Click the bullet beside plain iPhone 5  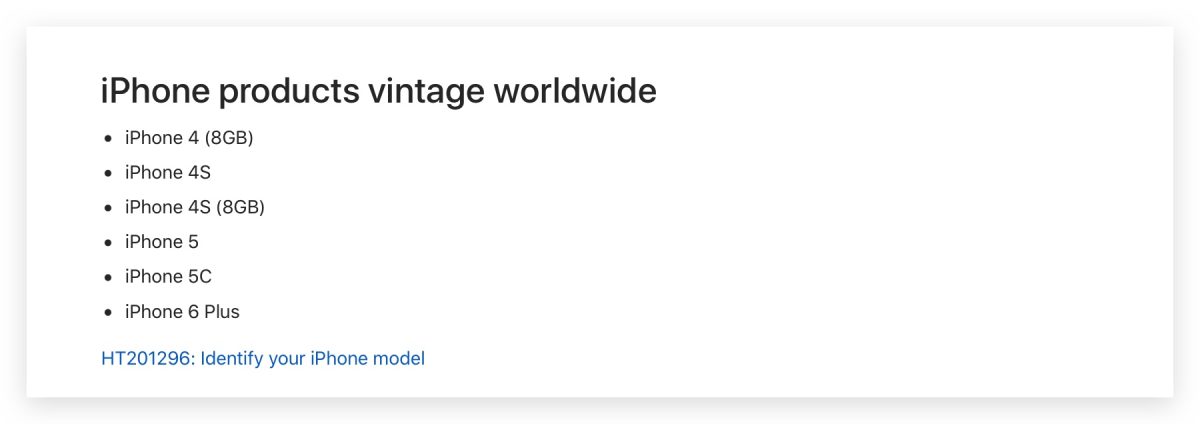click(108, 243)
